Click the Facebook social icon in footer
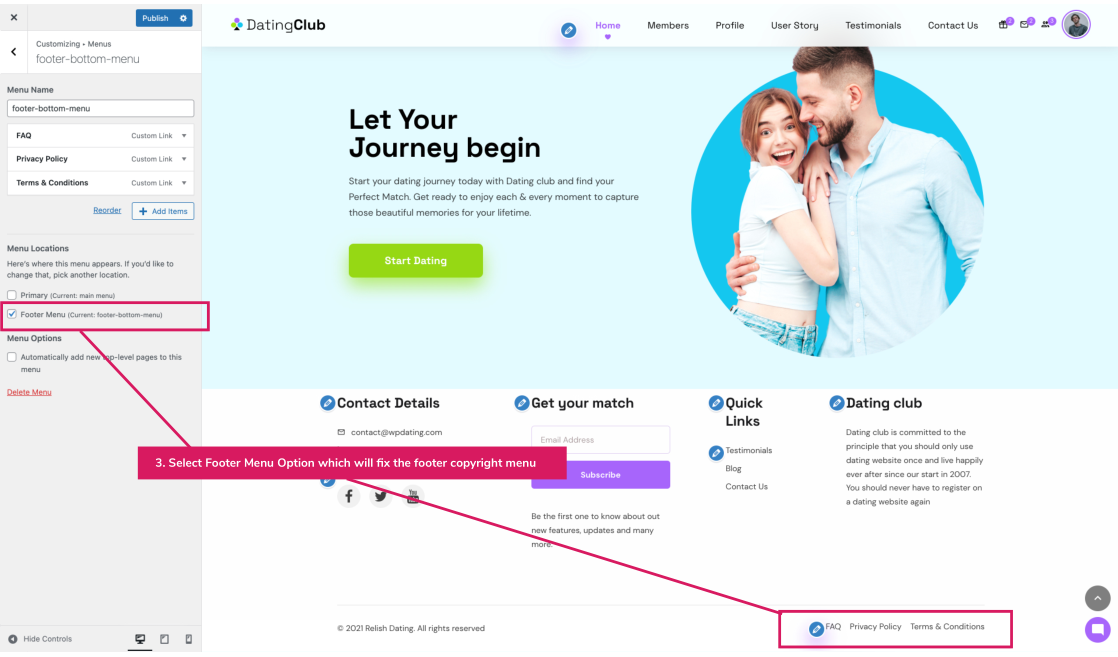This screenshot has width=1118, height=657. click(349, 496)
